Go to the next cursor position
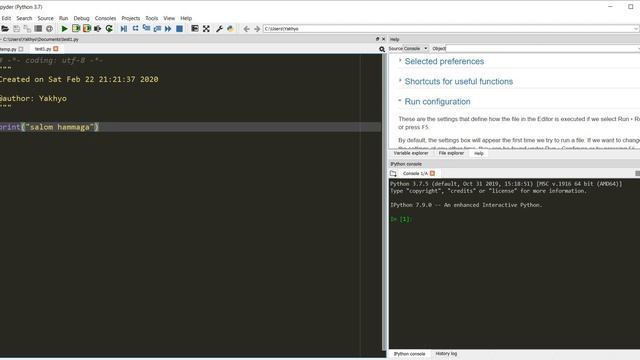The height and width of the screenshot is (360, 640). 257,29
